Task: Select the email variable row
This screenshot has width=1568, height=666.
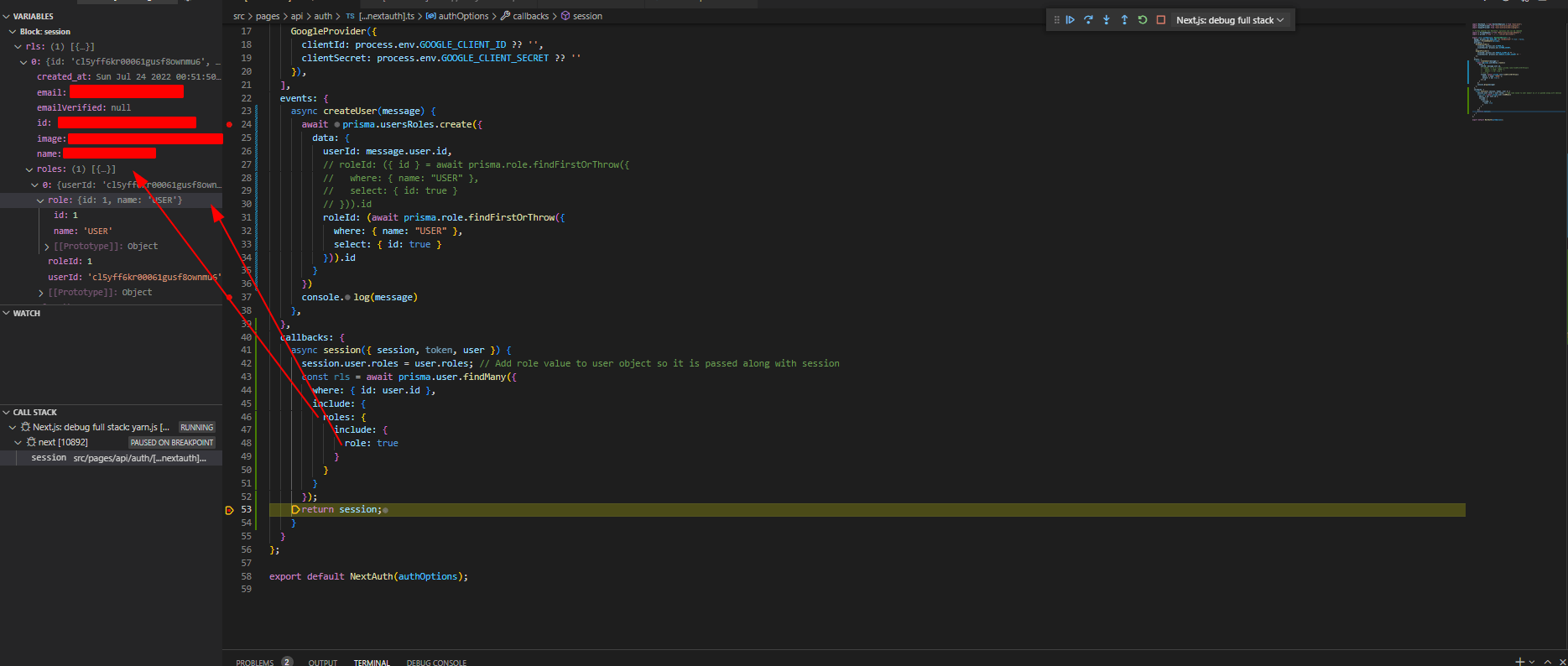Action: coord(111,92)
